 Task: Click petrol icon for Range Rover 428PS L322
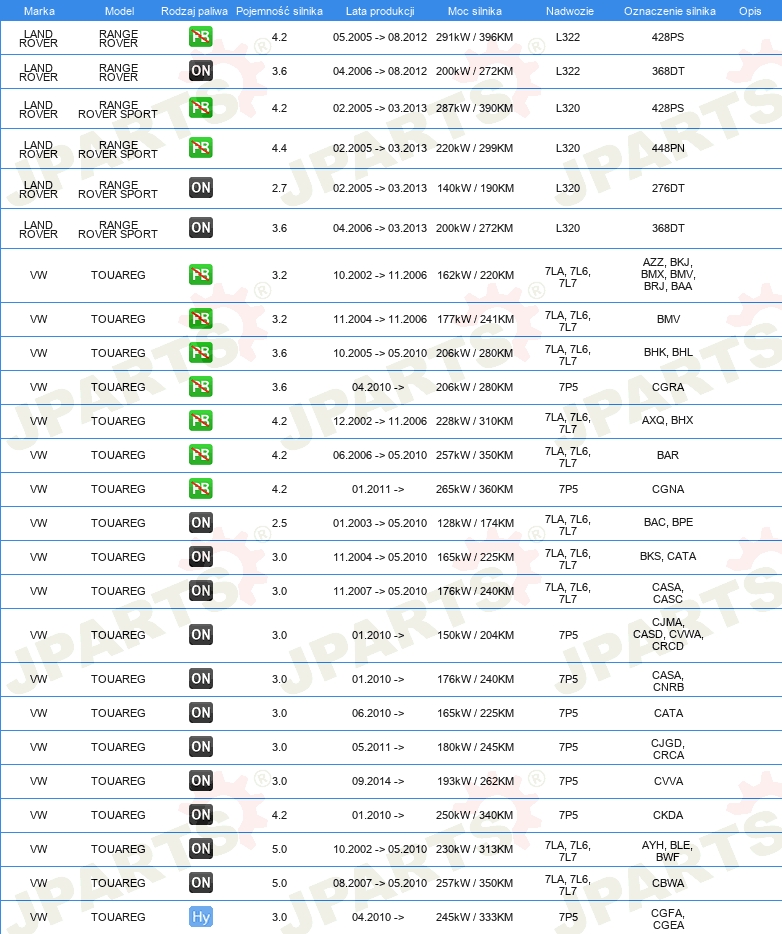click(x=201, y=37)
